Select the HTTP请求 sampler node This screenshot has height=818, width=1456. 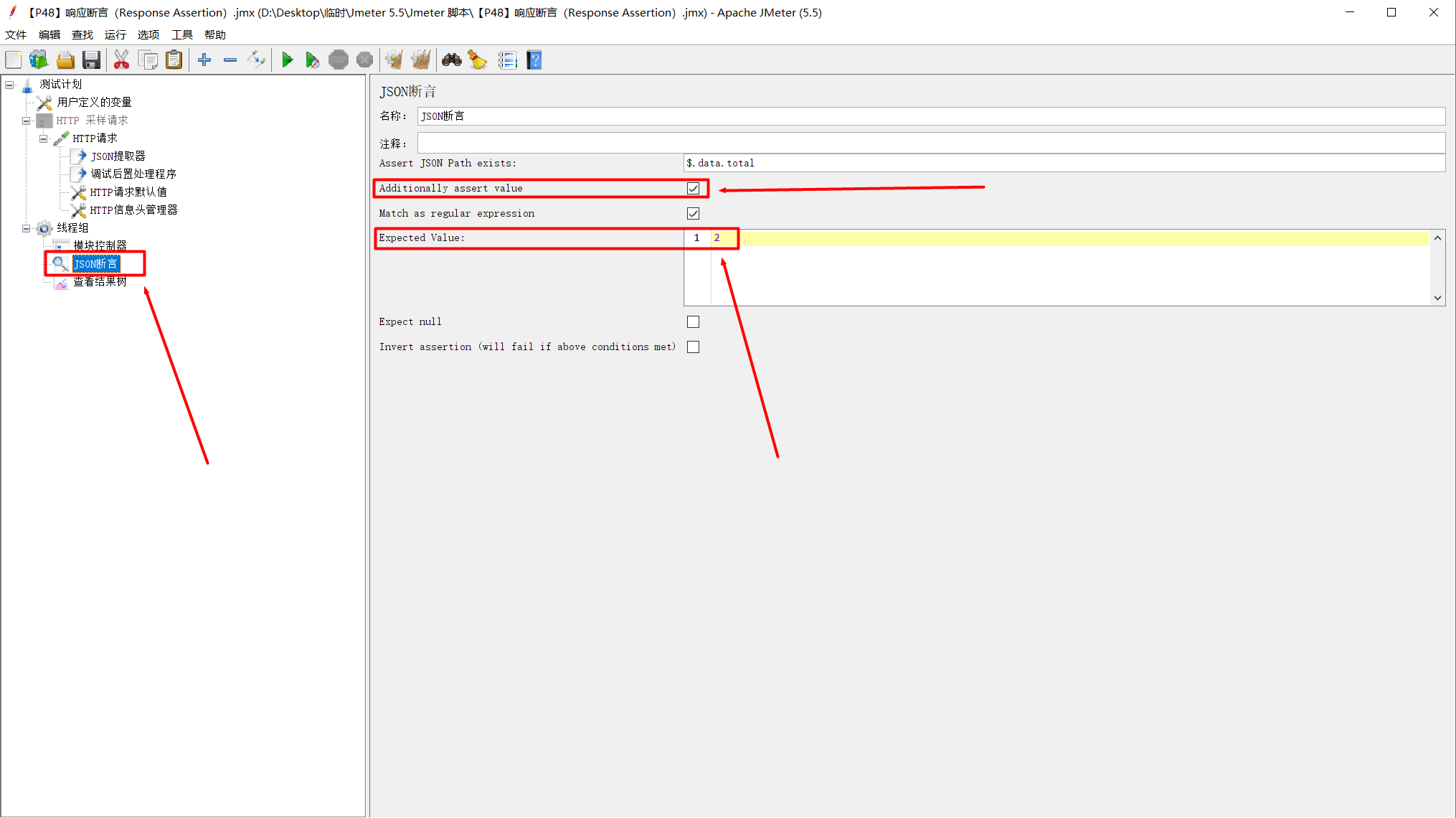click(x=95, y=138)
